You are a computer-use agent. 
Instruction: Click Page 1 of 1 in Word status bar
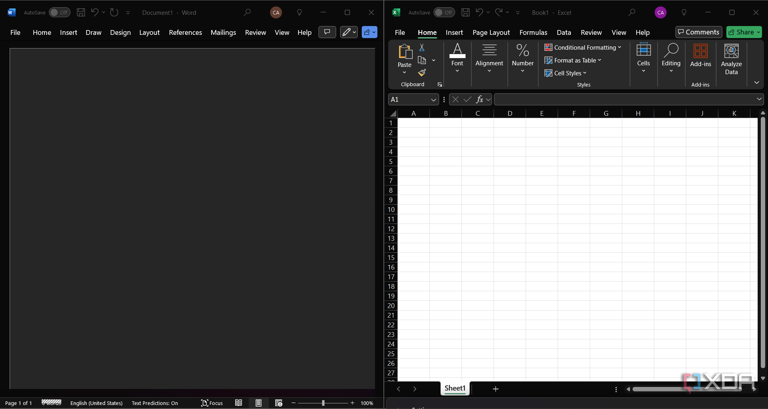[x=18, y=403]
